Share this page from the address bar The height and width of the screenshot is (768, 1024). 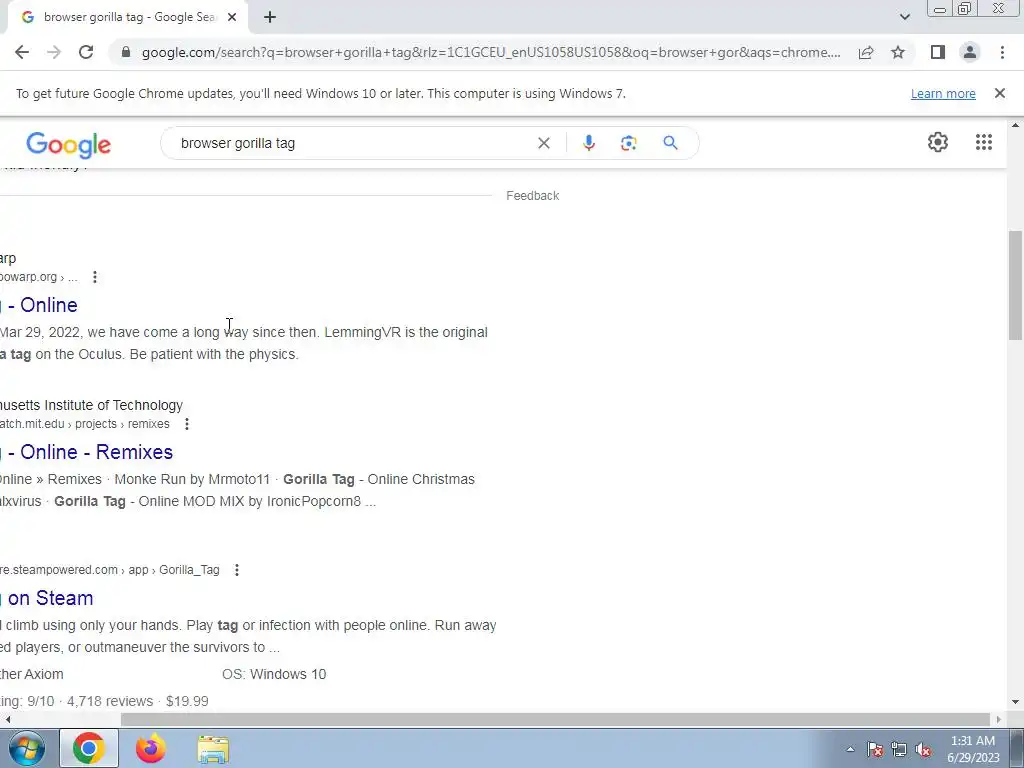pyautogui.click(x=866, y=52)
